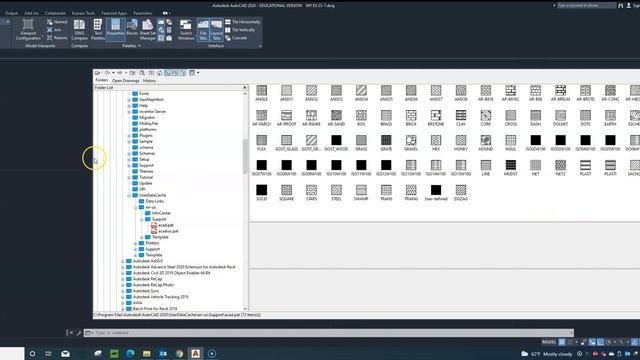Select the HONEY hatch pattern
This screenshot has height=360, width=640.
click(461, 143)
